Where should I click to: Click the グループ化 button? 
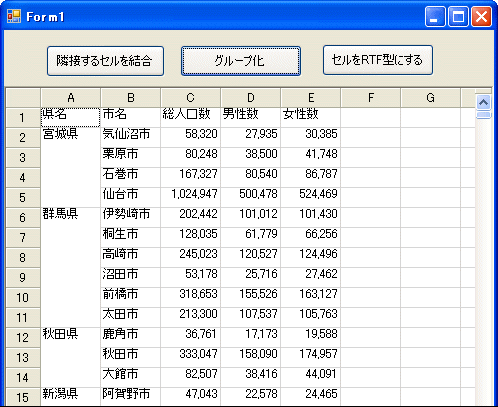(241, 61)
